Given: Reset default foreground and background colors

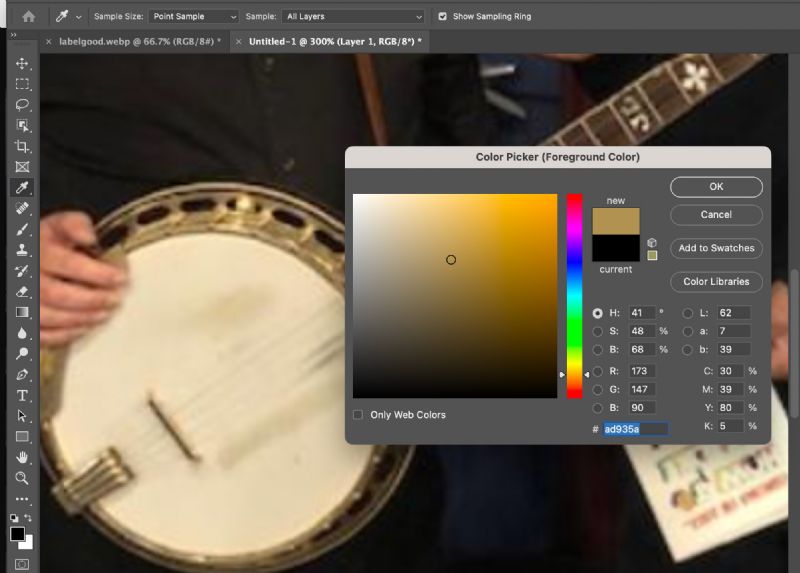Looking at the screenshot, I should tap(14, 518).
